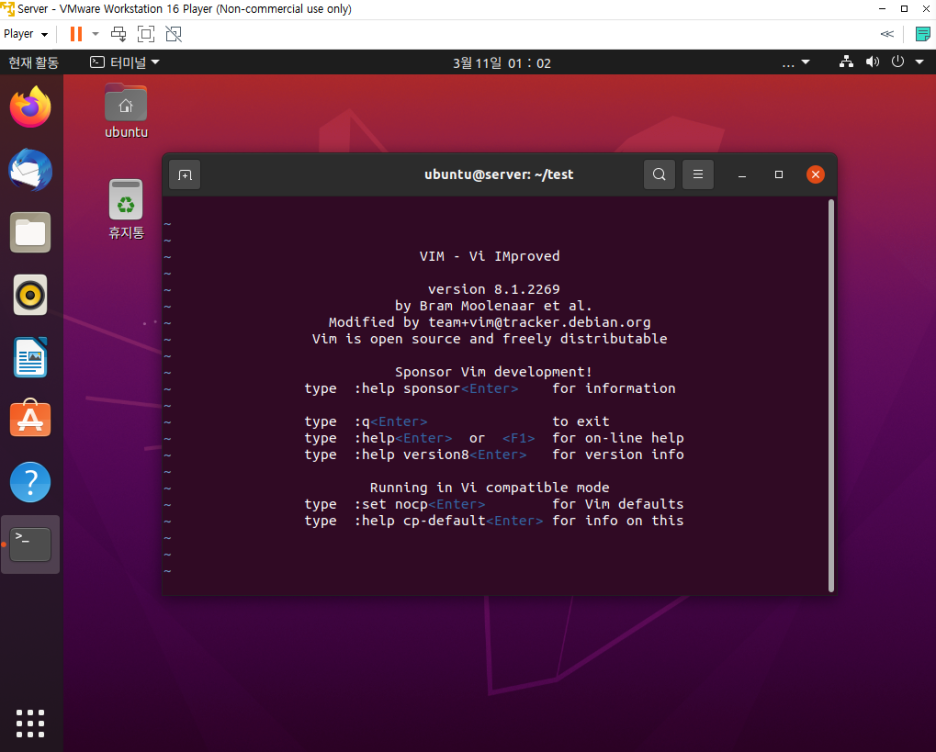This screenshot has width=936, height=752.
Task: Click "Running in Vi compatible mode" line
Action: pos(489,488)
